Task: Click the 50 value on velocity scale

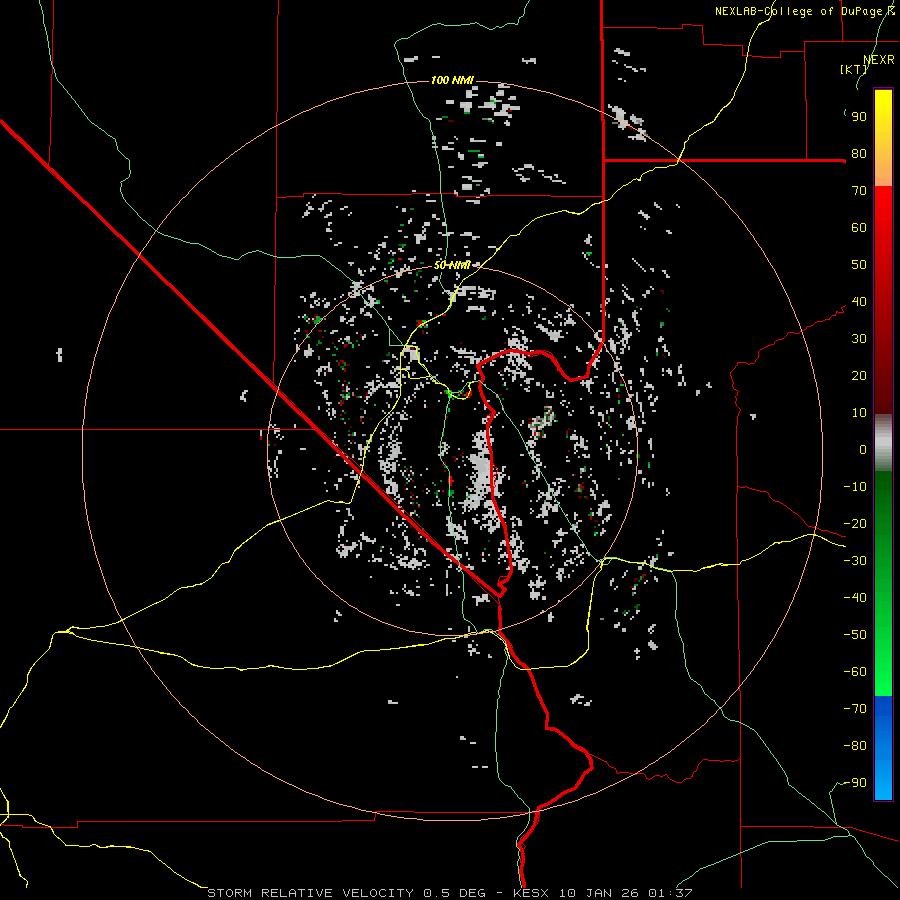Action: (x=859, y=265)
